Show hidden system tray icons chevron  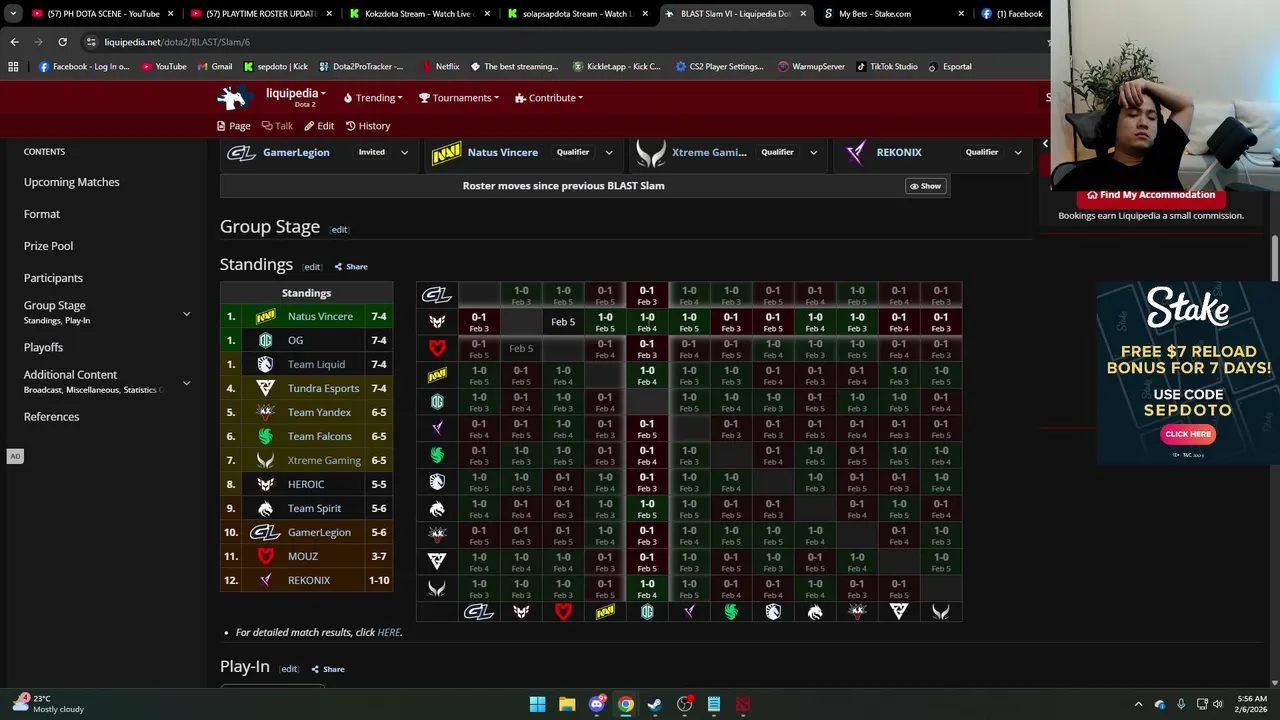click(1138, 704)
